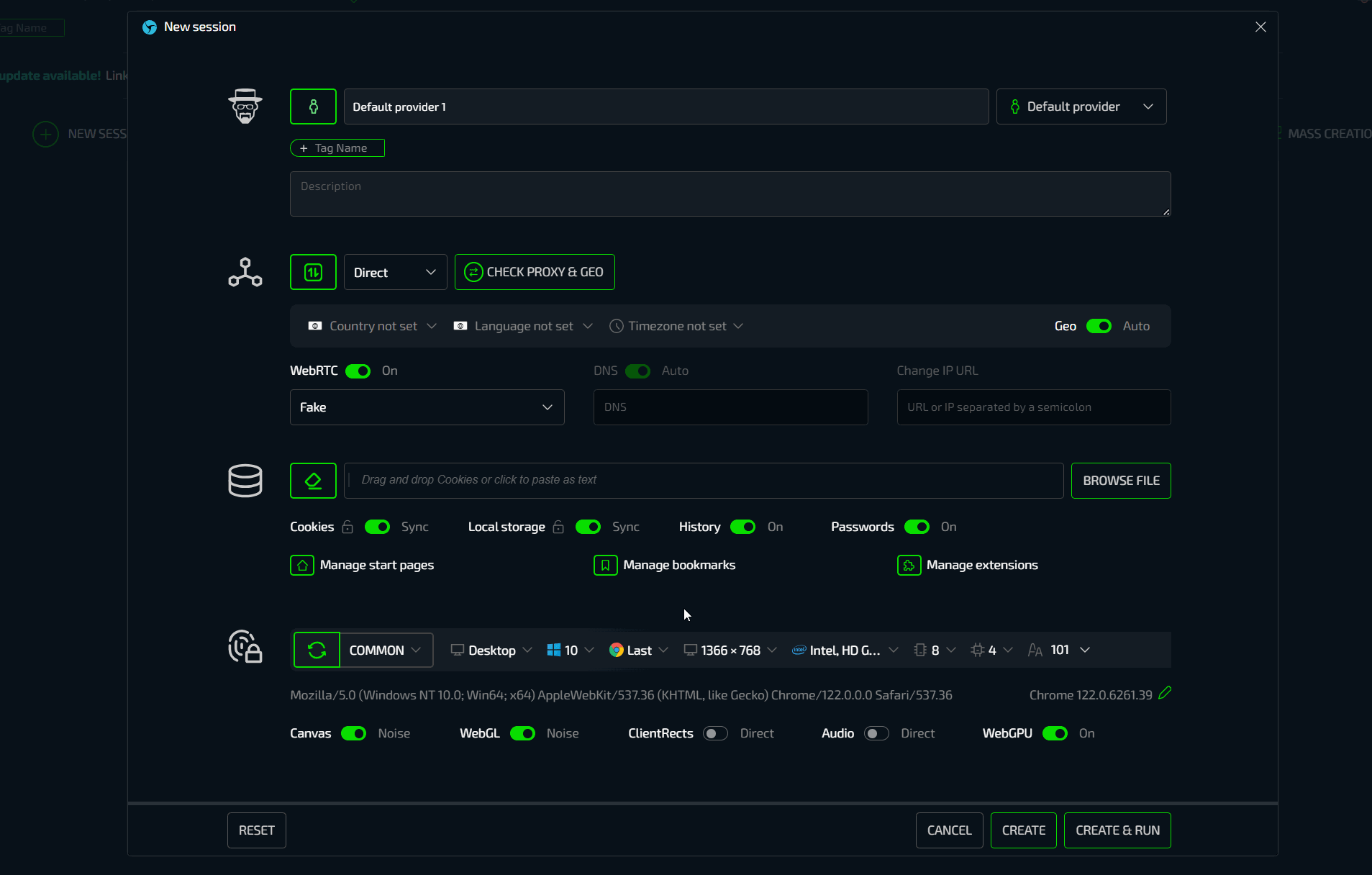Viewport: 1372px width, 875px height.
Task: Add a tag with the Tag Name button
Action: [x=337, y=148]
